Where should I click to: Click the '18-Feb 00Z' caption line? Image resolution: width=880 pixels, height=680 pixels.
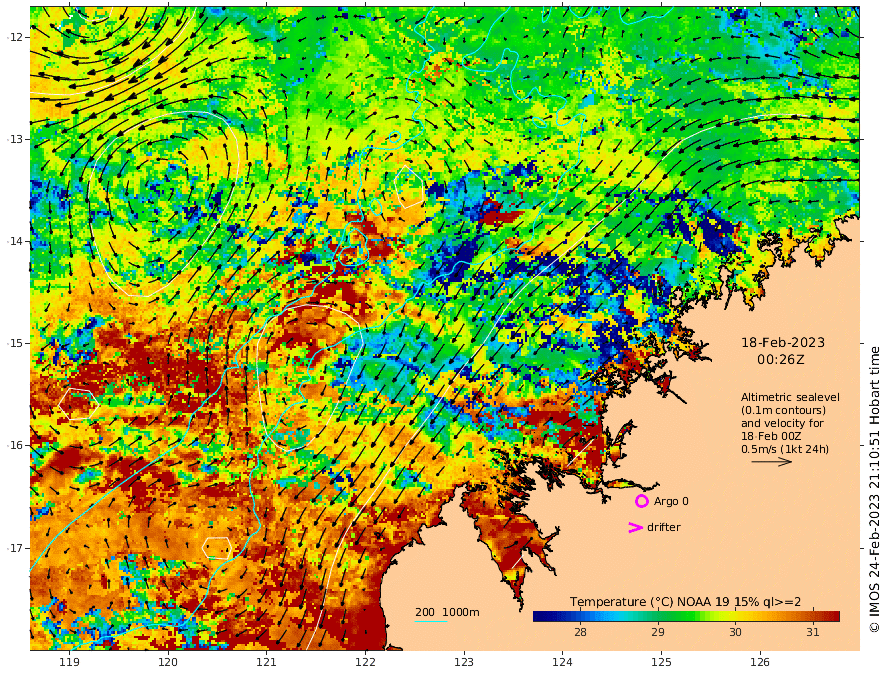click(x=771, y=436)
